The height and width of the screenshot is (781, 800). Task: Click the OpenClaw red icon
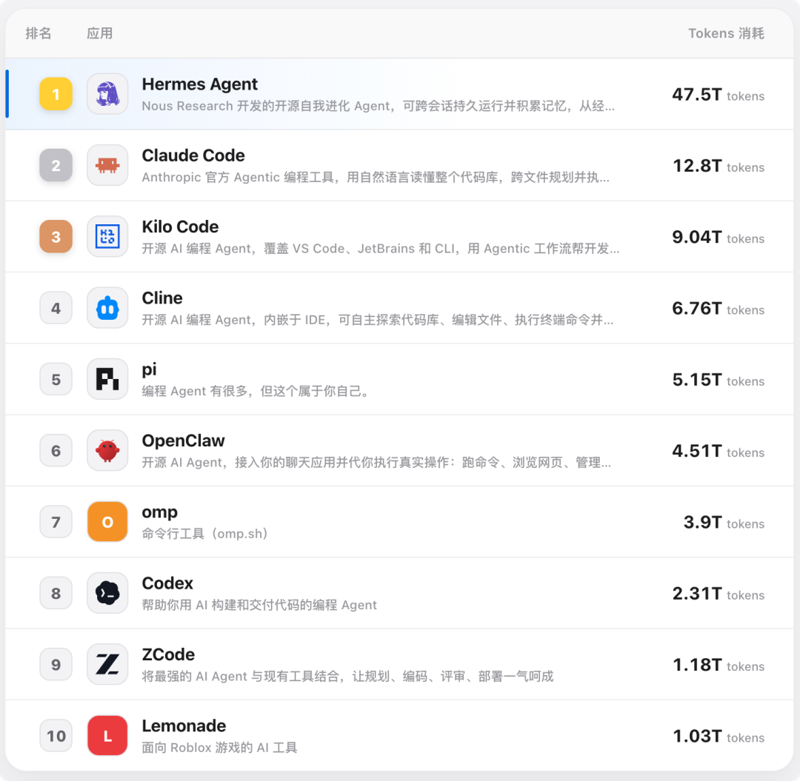pos(107,450)
